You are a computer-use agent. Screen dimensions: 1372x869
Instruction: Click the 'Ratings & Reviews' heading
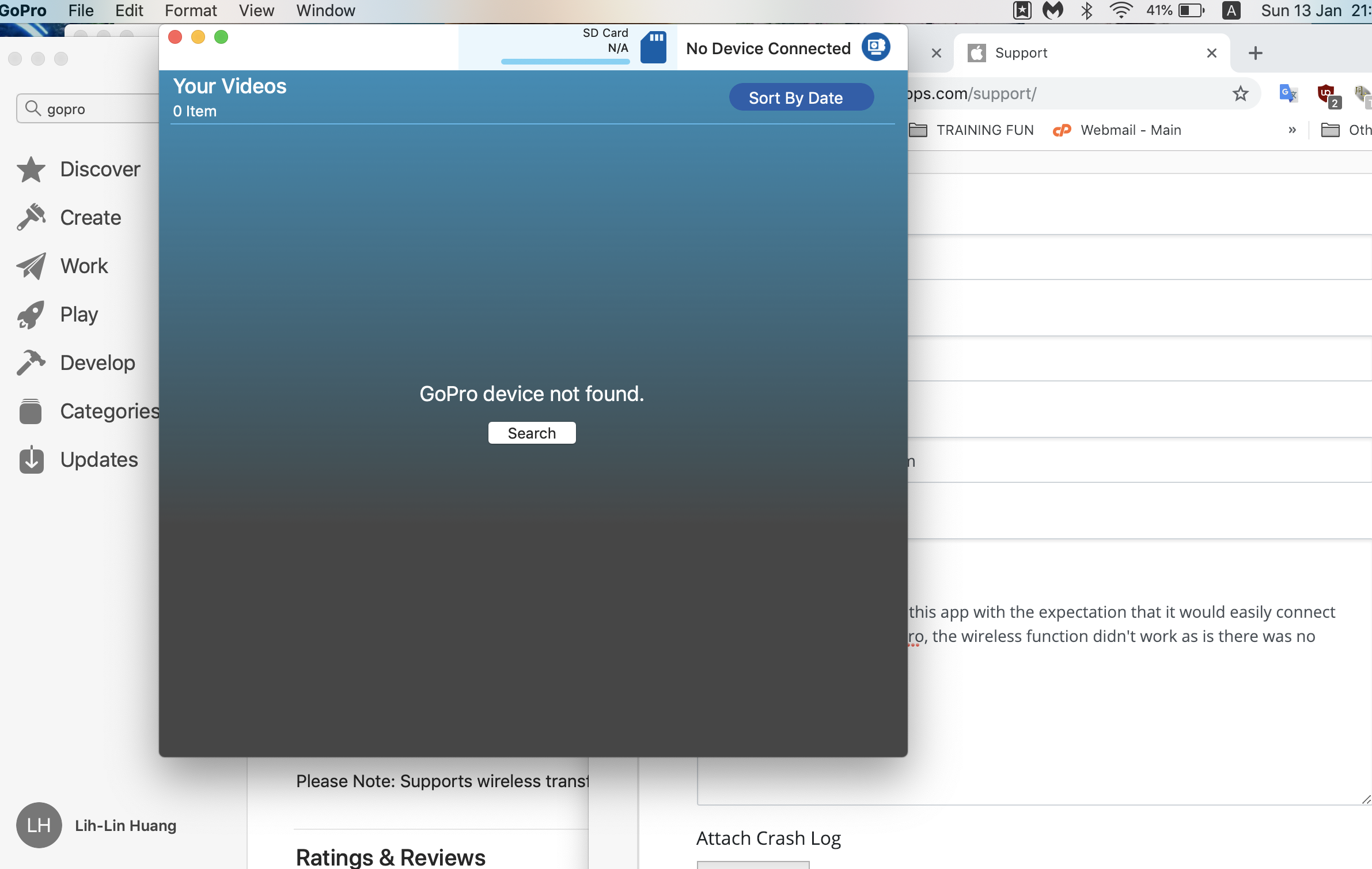(391, 857)
